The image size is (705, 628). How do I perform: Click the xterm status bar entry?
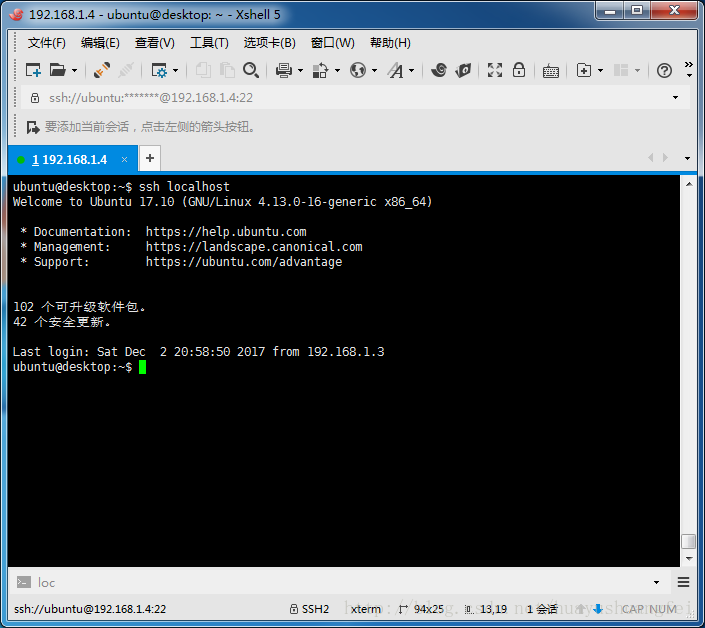(x=366, y=609)
